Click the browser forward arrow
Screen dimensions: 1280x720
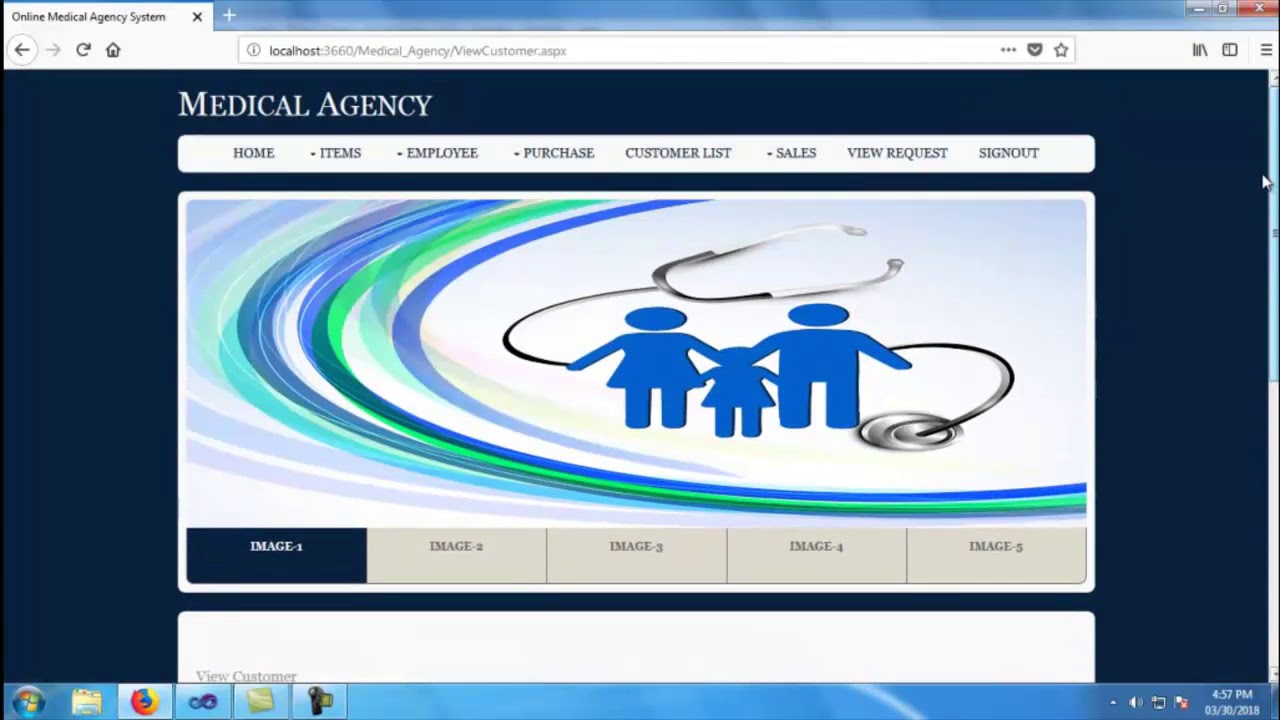coord(53,50)
